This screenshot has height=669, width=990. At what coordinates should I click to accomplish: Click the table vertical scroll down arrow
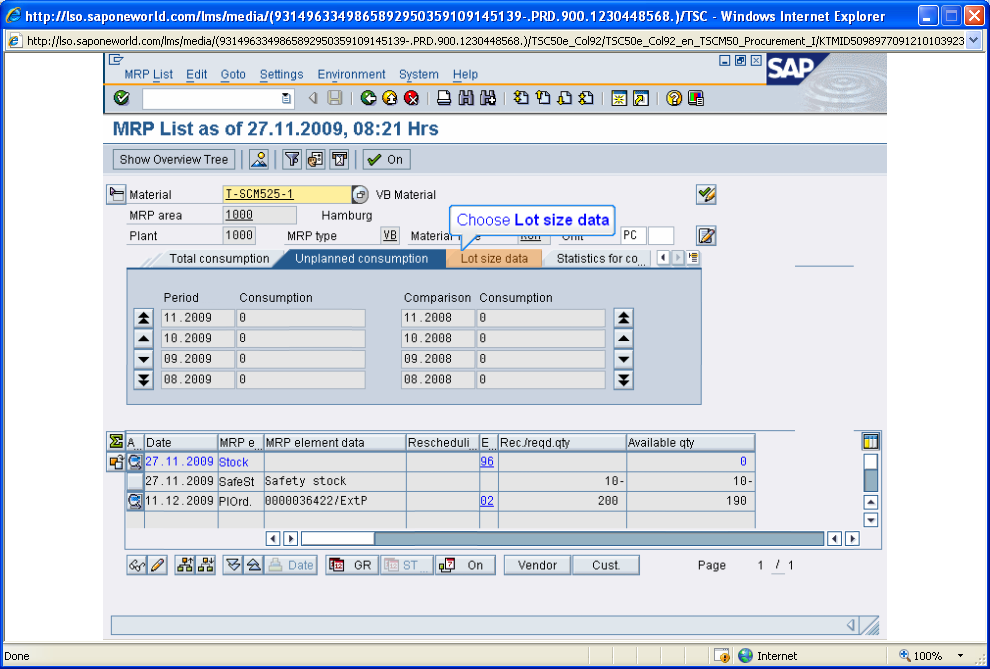[871, 521]
